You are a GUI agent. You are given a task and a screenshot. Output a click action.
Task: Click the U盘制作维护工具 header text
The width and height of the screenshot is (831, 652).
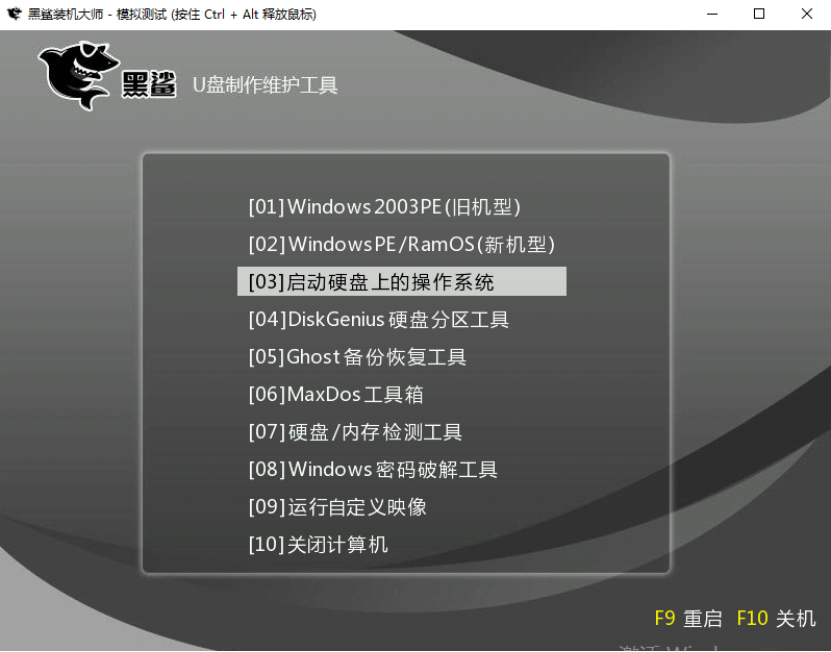(x=265, y=87)
